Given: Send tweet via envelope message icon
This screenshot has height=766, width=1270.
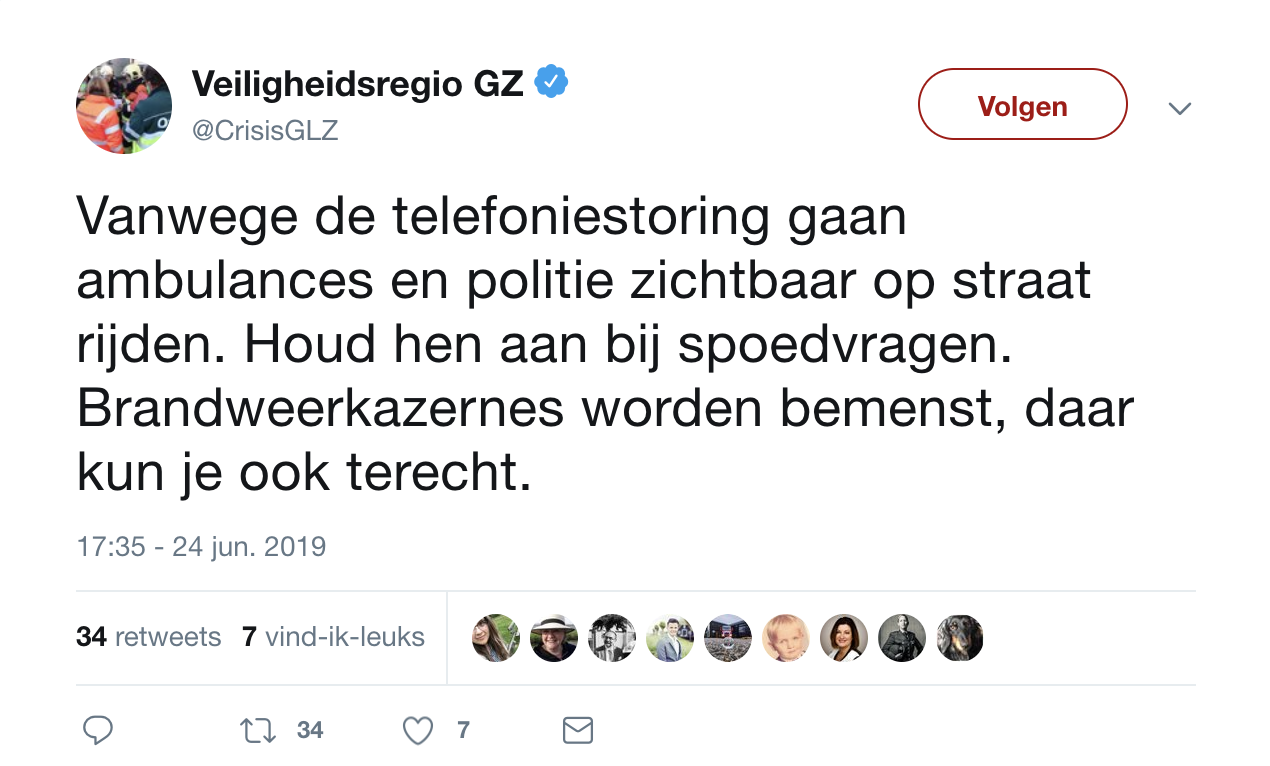Looking at the screenshot, I should pos(578,730).
